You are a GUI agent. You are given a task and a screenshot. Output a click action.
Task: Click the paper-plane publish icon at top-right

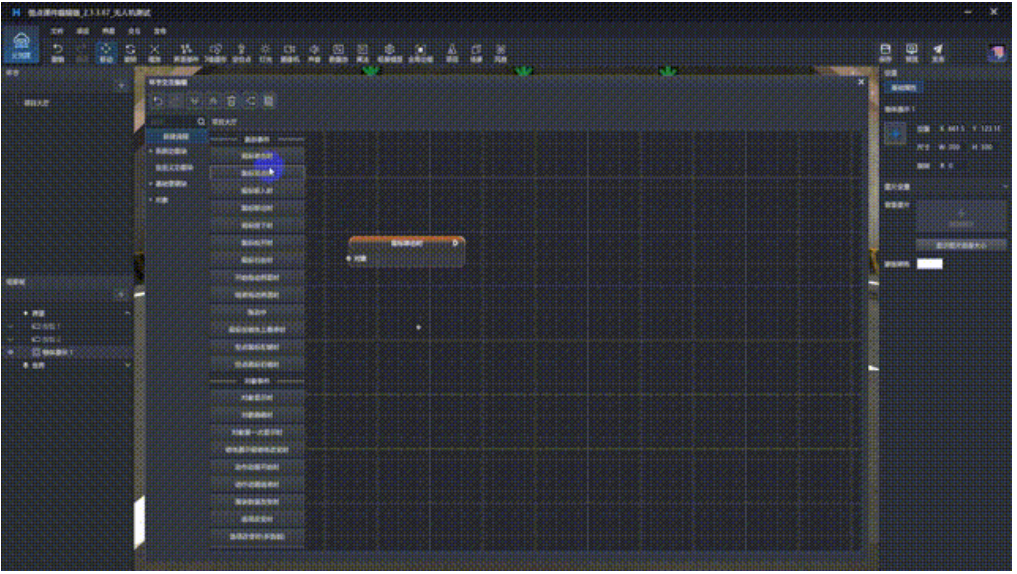pyautogui.click(x=938, y=51)
